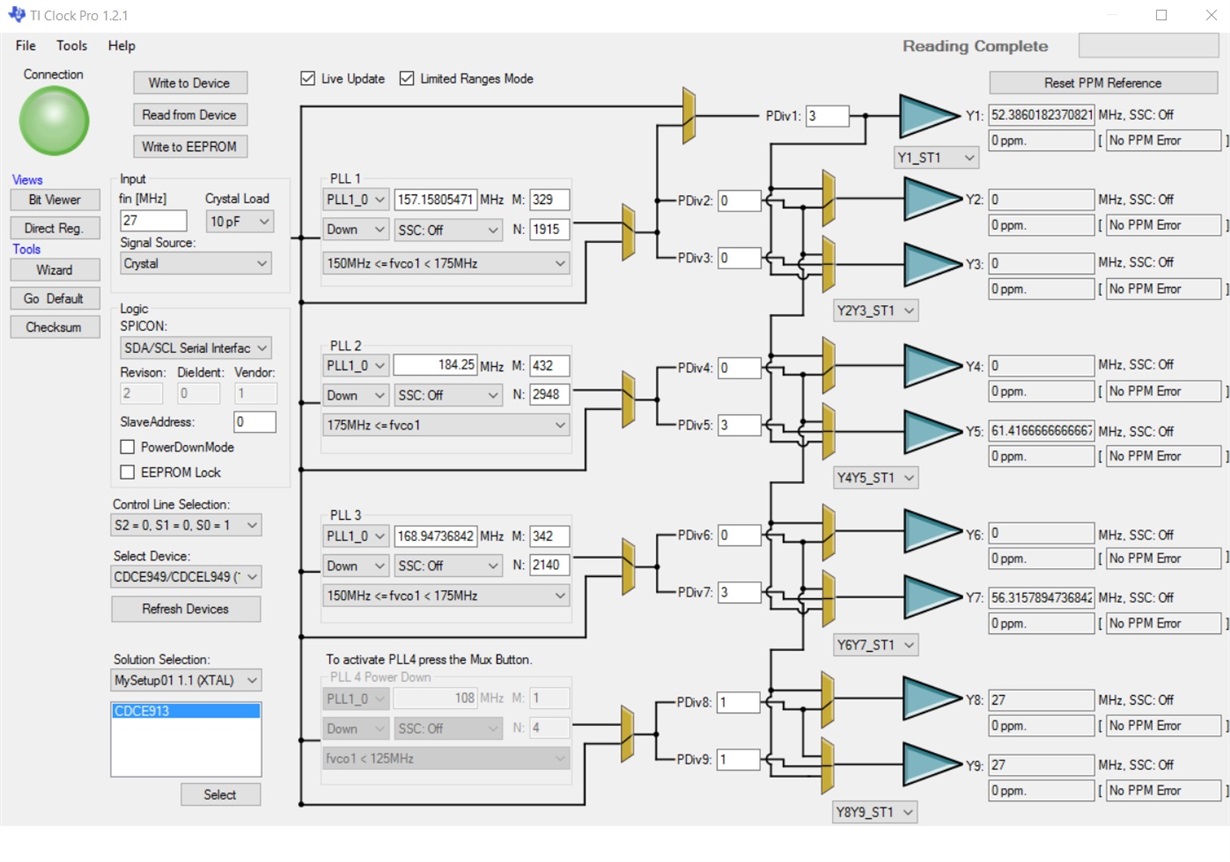Open the Control Line Selection dropdown
This screenshot has width=1230, height=862.
click(186, 525)
